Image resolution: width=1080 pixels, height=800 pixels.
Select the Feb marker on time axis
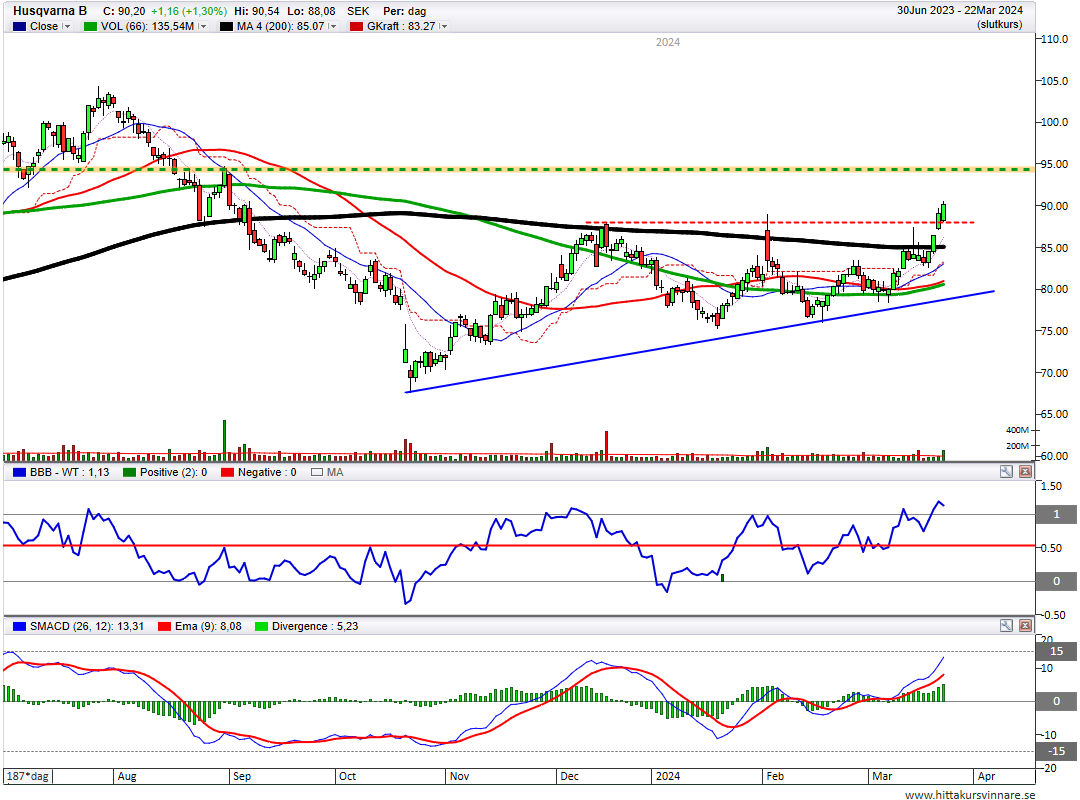775,776
